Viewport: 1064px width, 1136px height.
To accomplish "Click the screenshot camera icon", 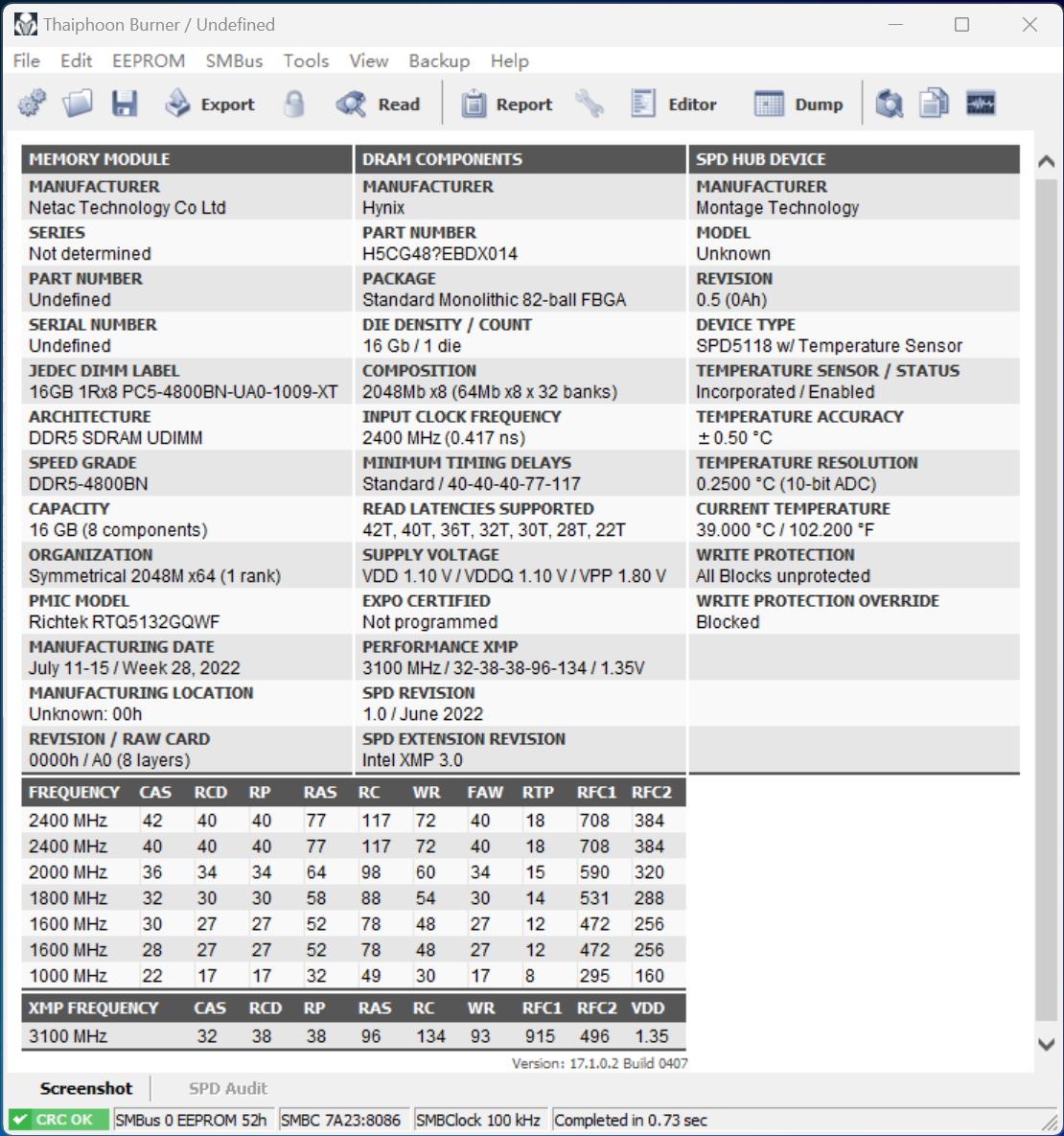I will point(890,104).
